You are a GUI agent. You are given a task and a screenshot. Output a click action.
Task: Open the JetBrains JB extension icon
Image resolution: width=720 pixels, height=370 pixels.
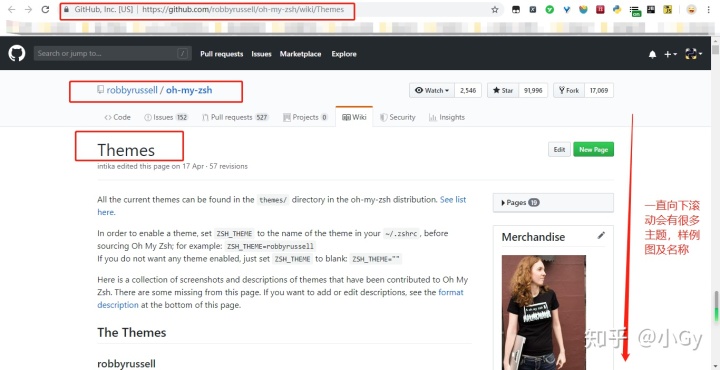[651, 9]
